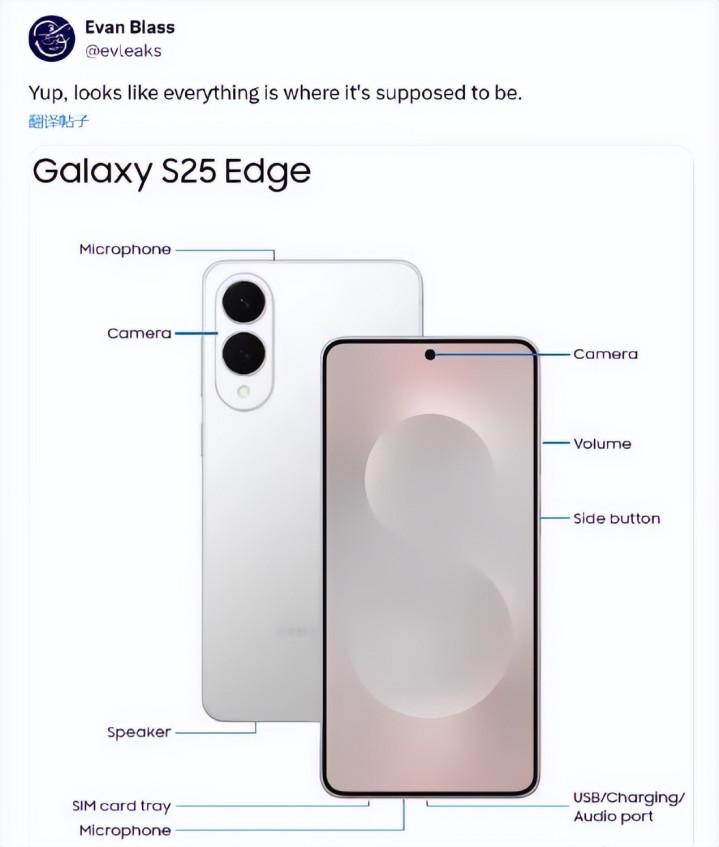719x847 pixels.
Task: Click the Side button label
Action: [x=616, y=519]
